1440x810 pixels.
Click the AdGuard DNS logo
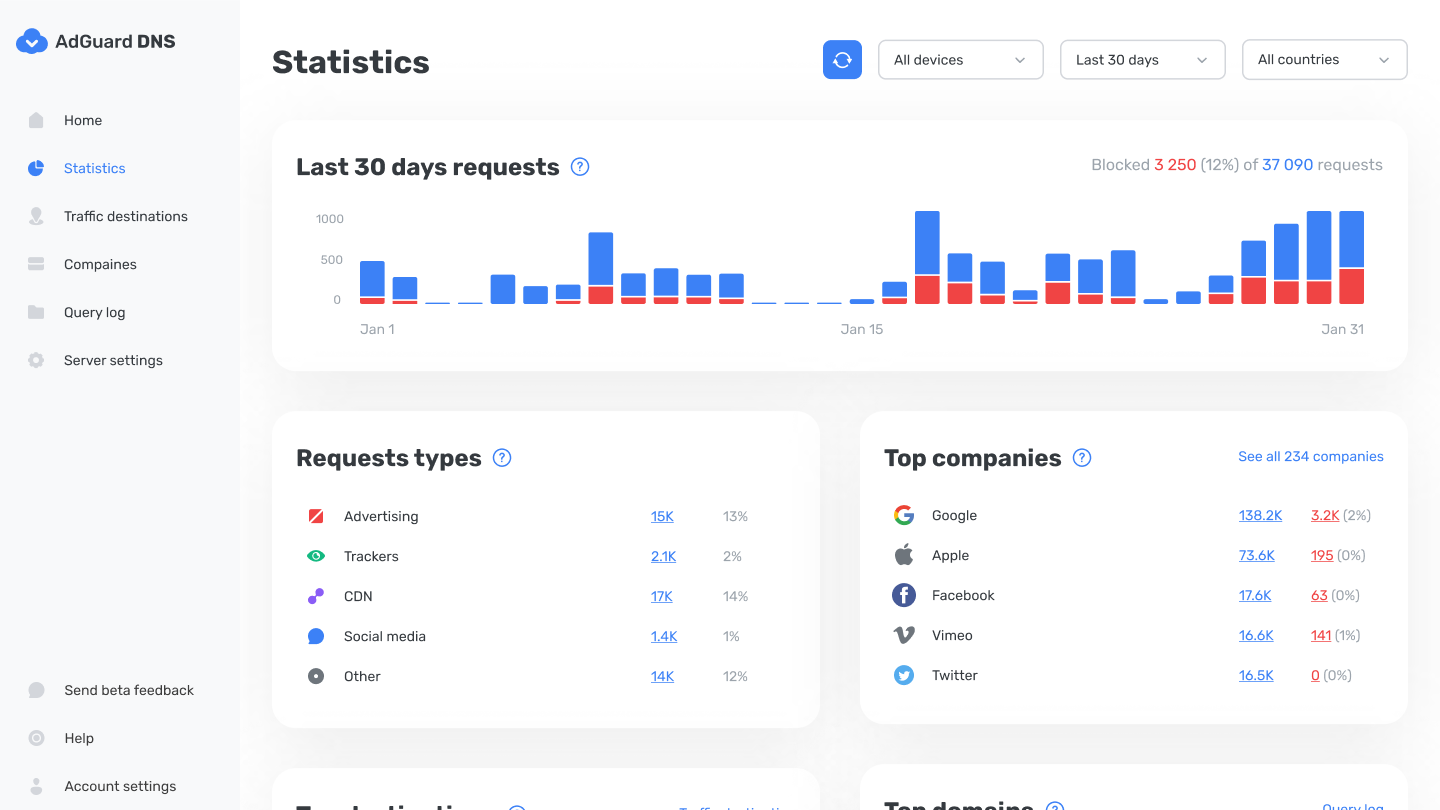point(96,41)
